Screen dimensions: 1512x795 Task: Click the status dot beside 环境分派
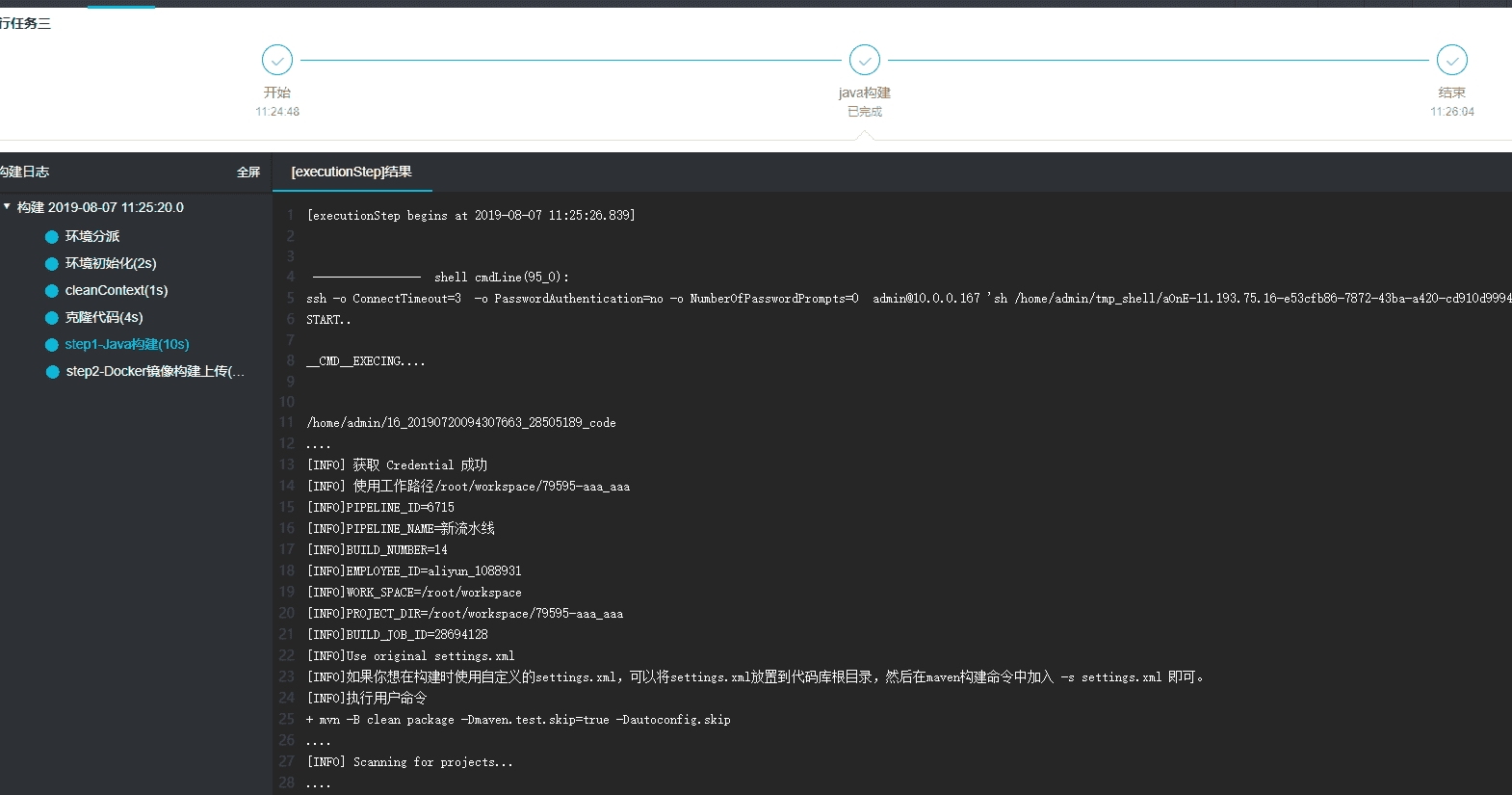pyautogui.click(x=52, y=237)
